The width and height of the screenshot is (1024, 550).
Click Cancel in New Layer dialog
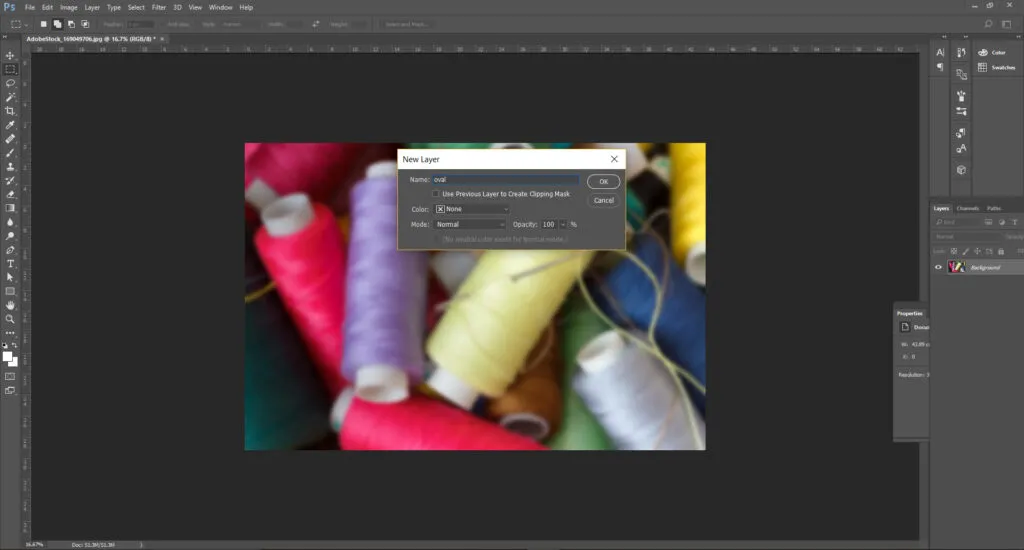[x=603, y=201]
